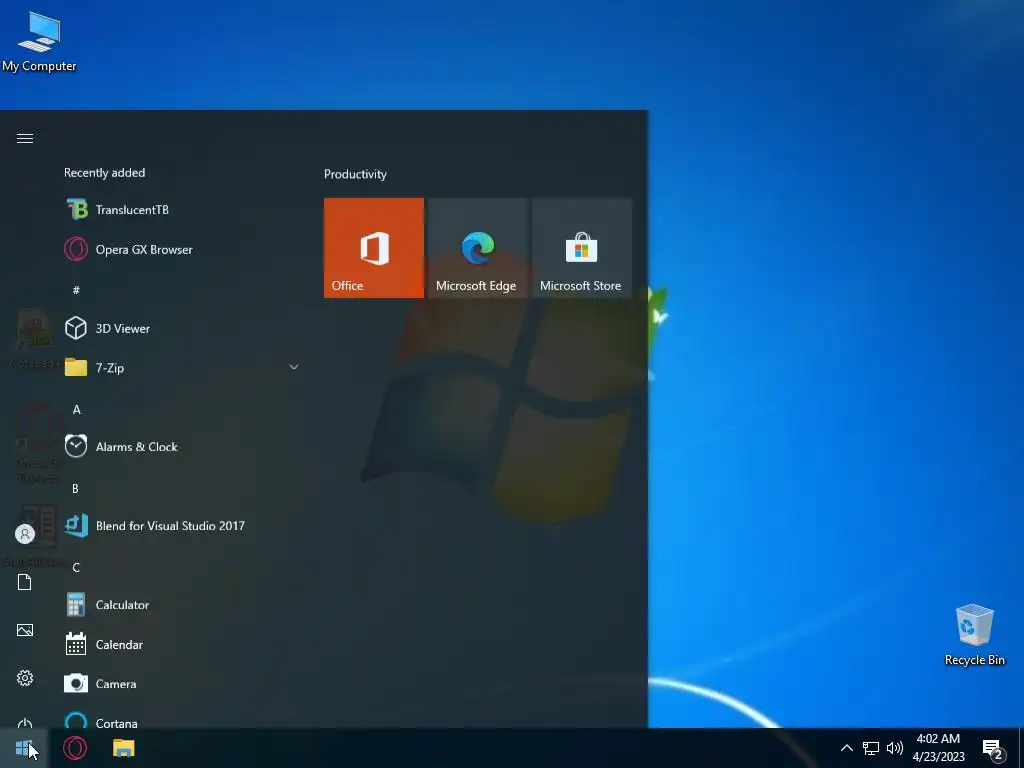Open Opera GX from the taskbar

click(75, 748)
